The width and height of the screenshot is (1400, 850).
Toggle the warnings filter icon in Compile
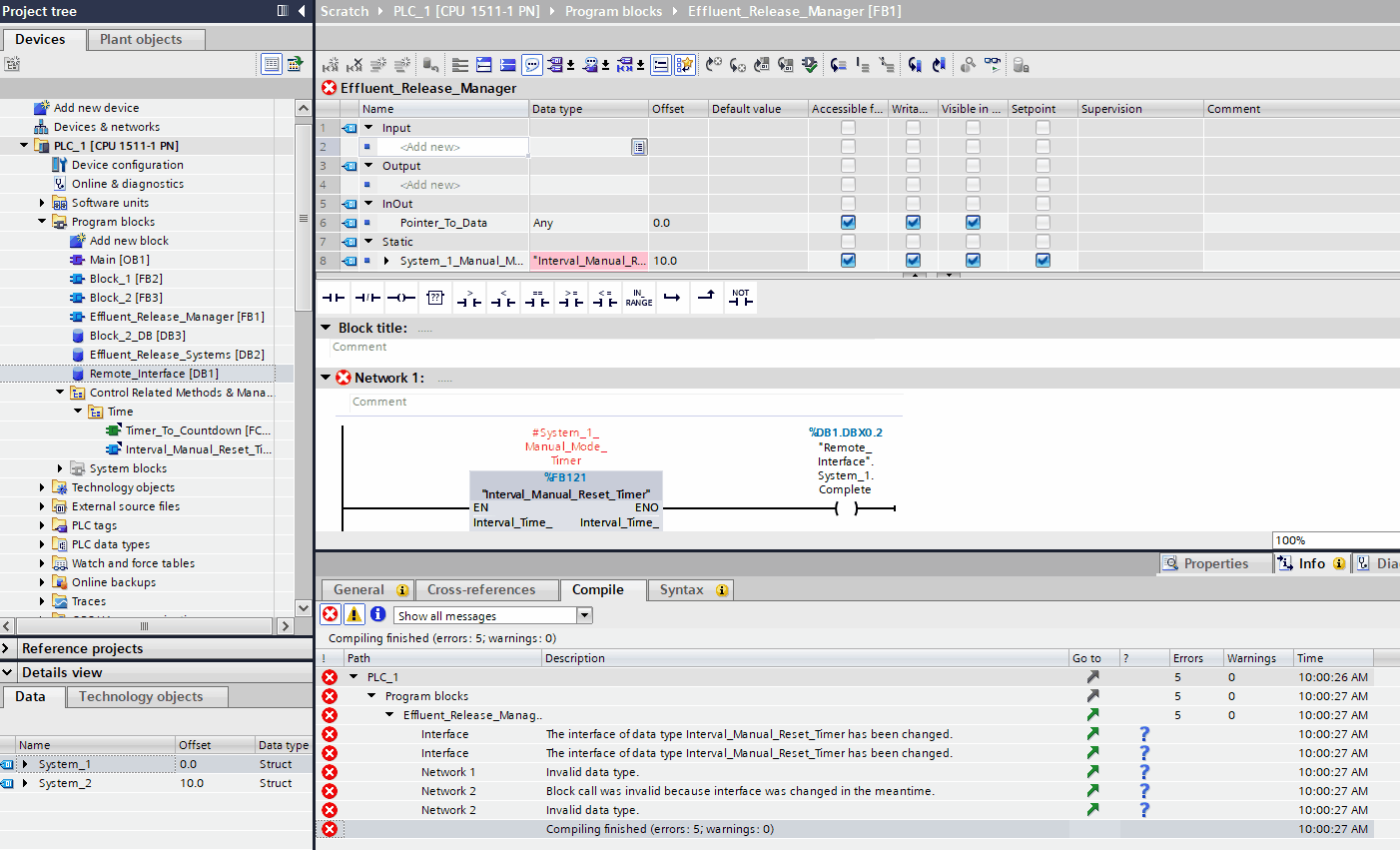coord(354,614)
